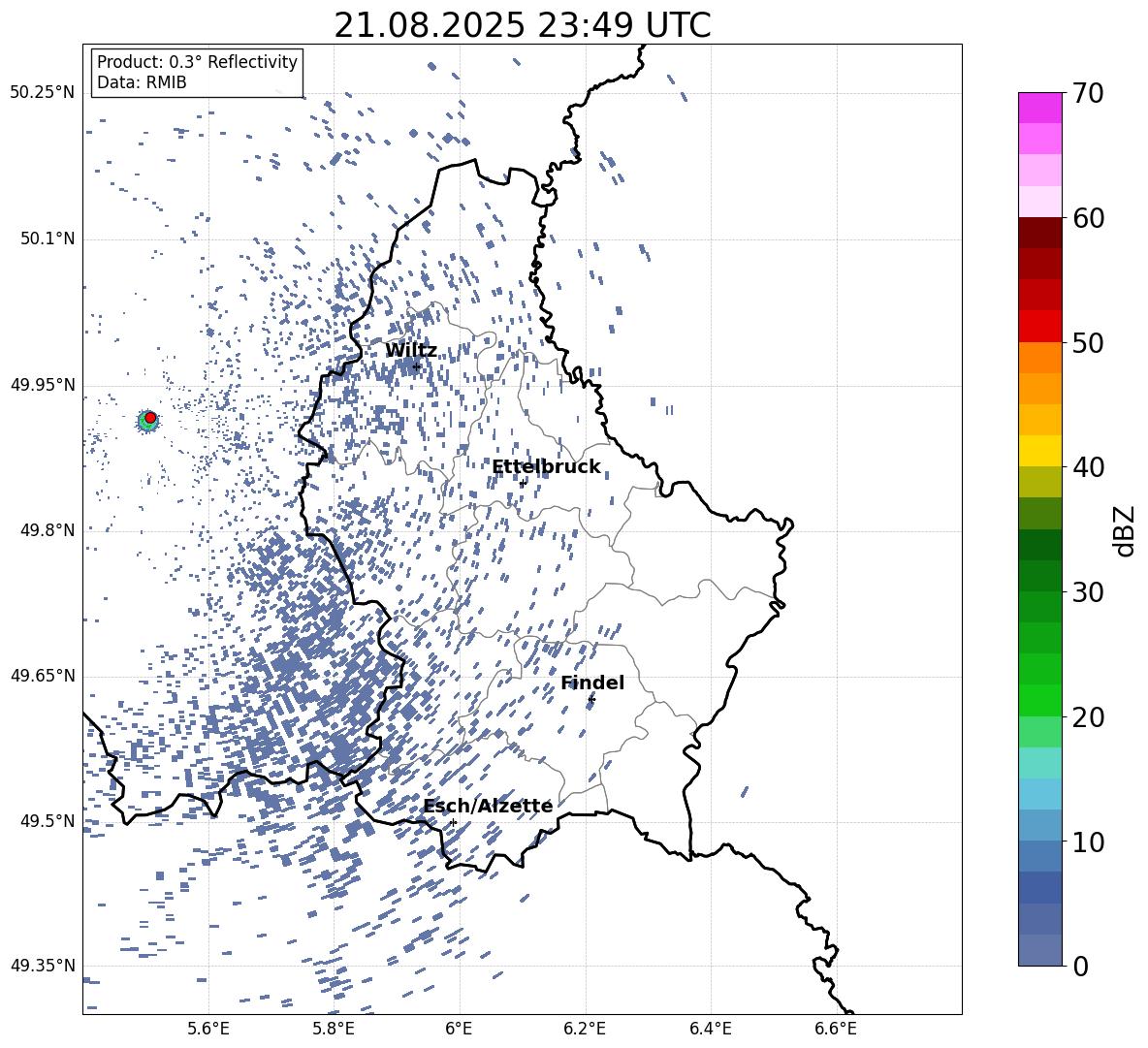The height and width of the screenshot is (1048, 1148).
Task: Click the Ettelbruck station cross marker
Action: click(x=522, y=483)
